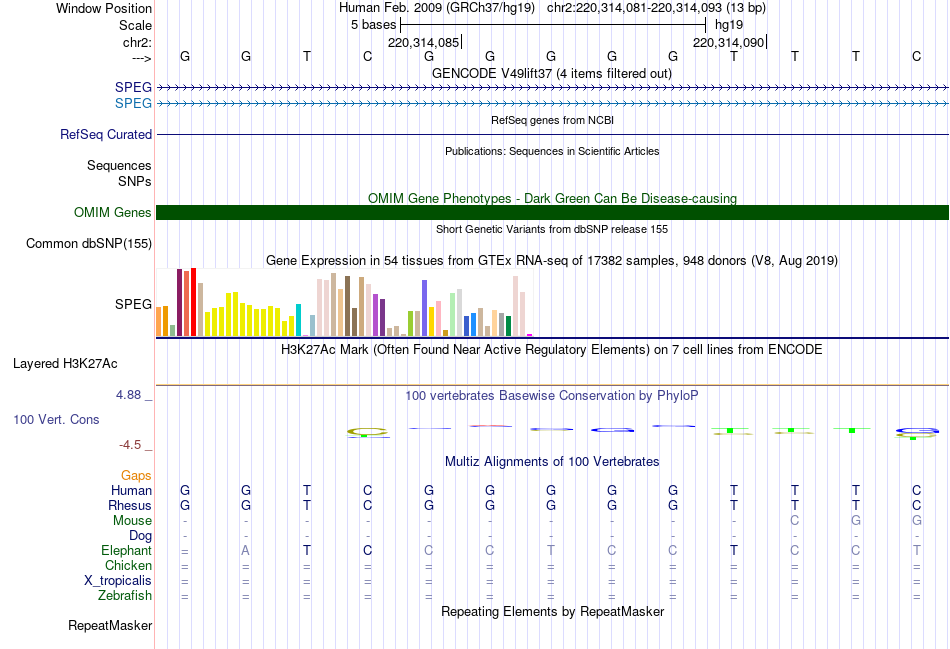Click the small magenta bar ending GTEx chart
950x649 pixels.
[530, 334]
